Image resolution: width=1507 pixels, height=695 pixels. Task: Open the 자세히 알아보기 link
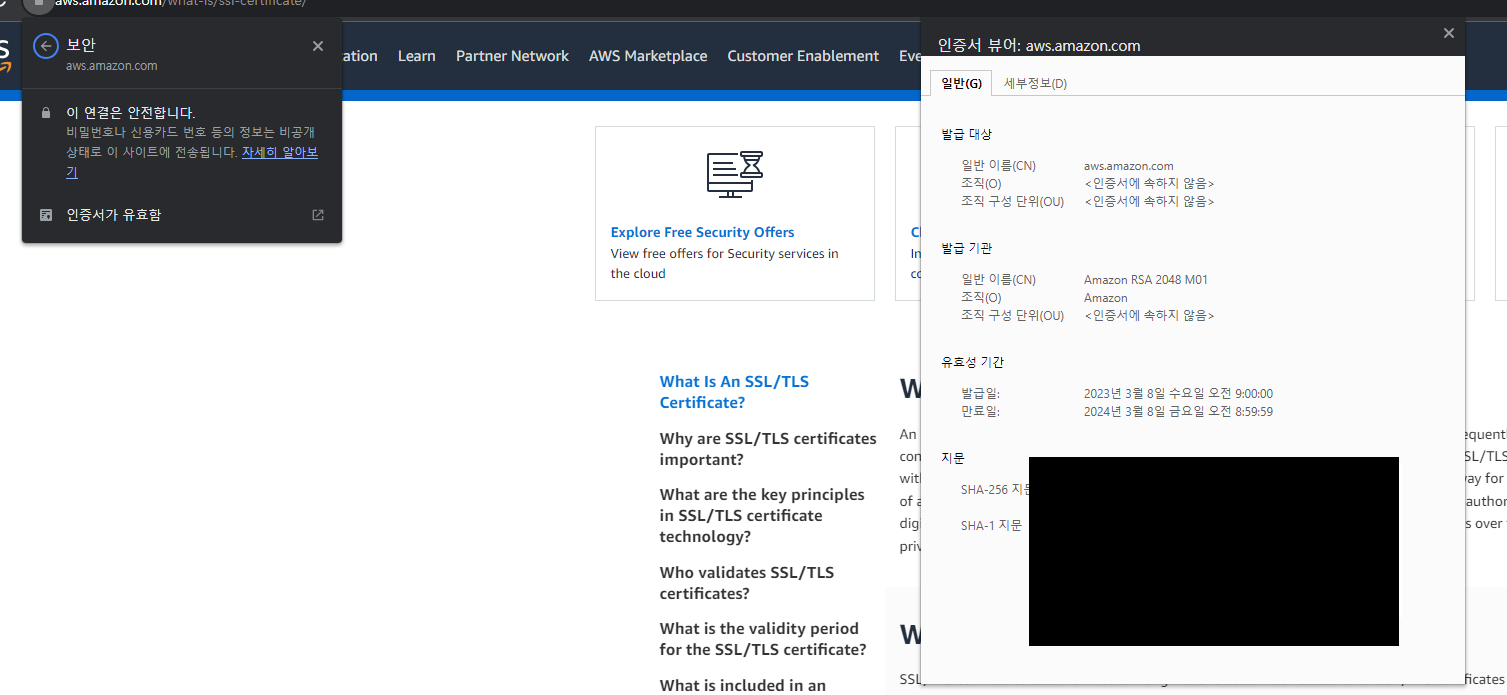pos(280,153)
